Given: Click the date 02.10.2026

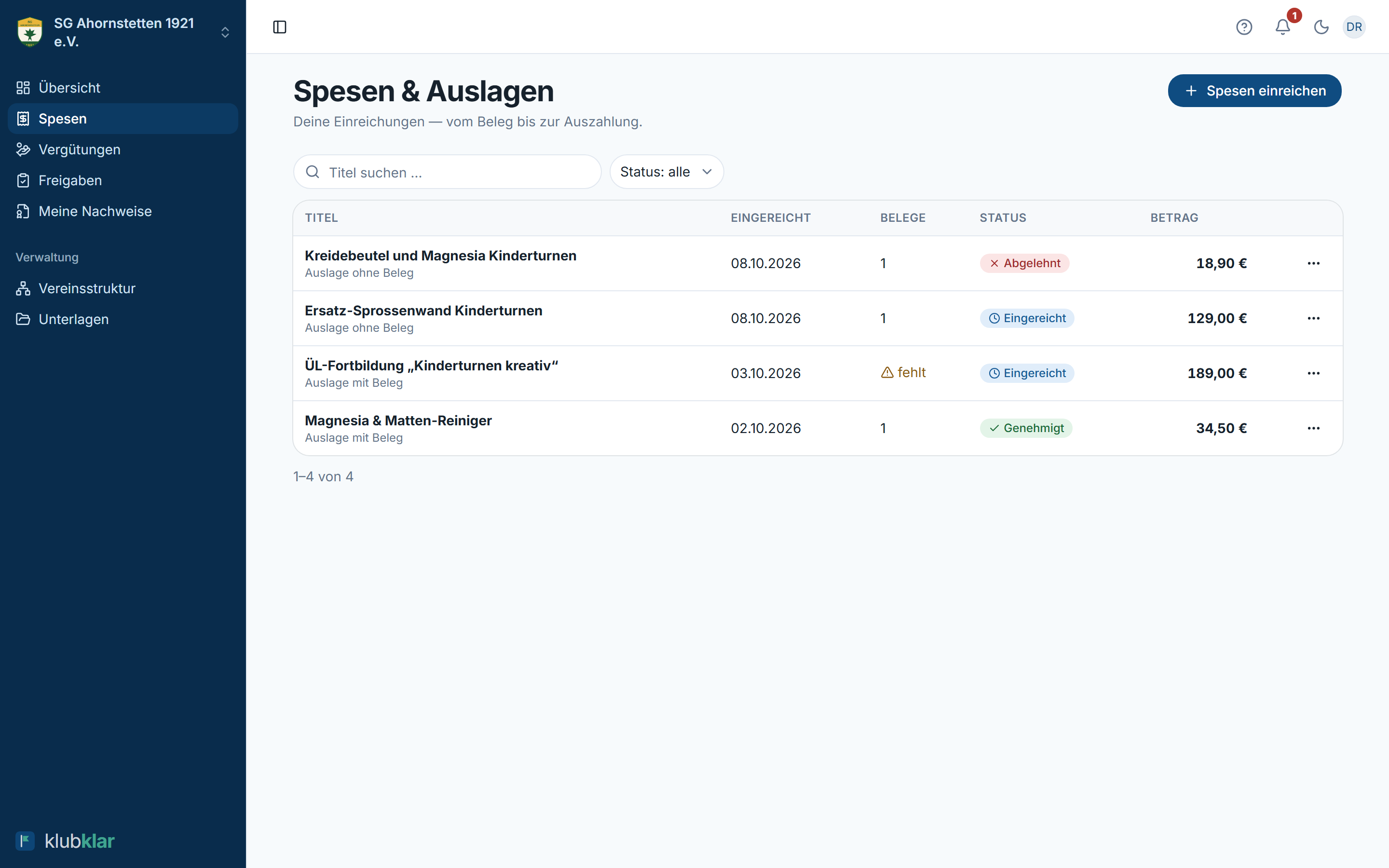Looking at the screenshot, I should (766, 428).
